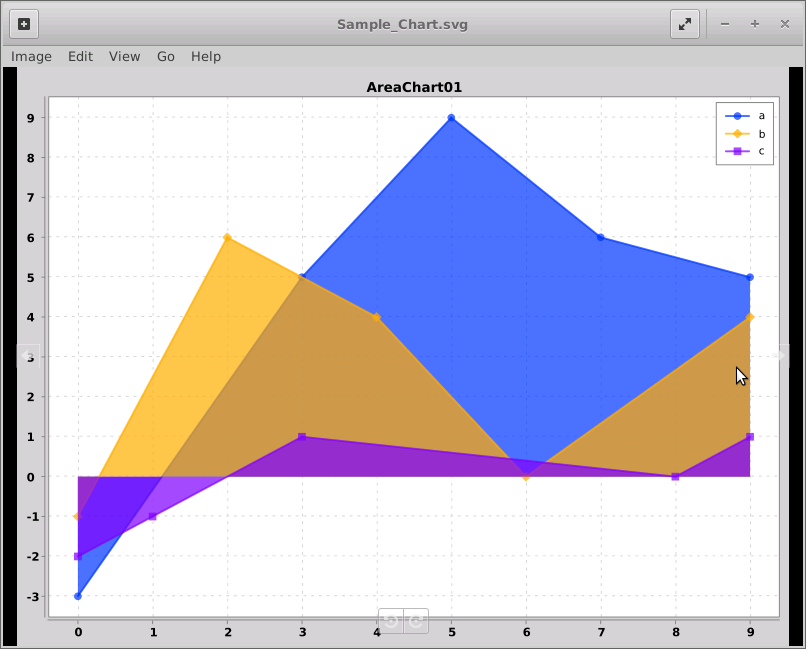
Task: Go to the previous image using left arrow
Action: [27, 355]
